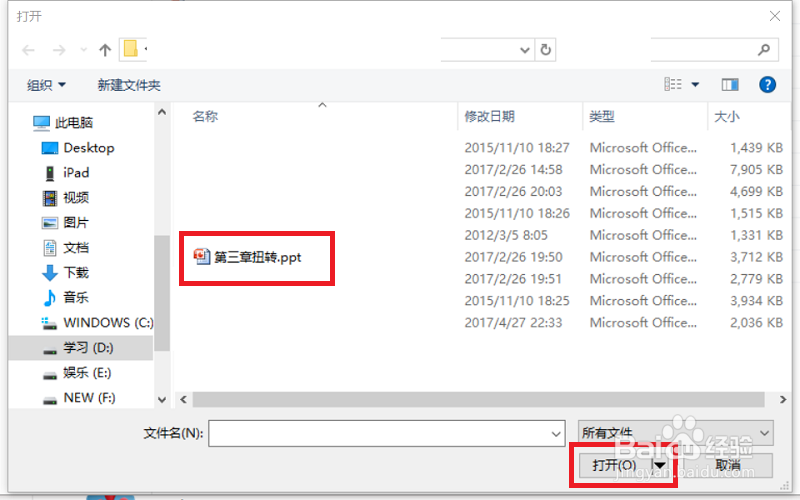Click size value 2,036 KB

tap(756, 323)
